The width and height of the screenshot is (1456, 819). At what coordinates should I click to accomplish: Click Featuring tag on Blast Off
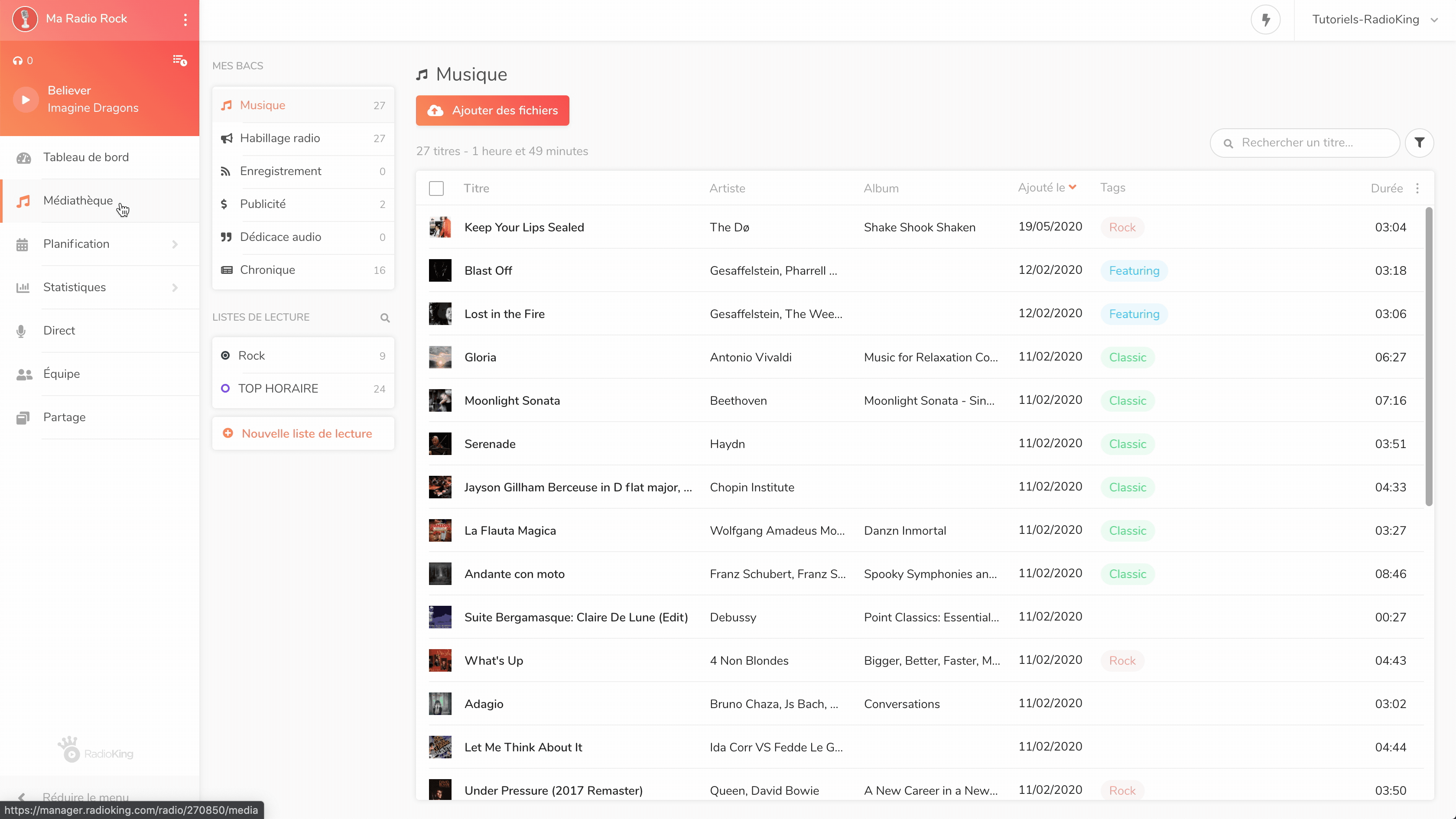coord(1134,271)
